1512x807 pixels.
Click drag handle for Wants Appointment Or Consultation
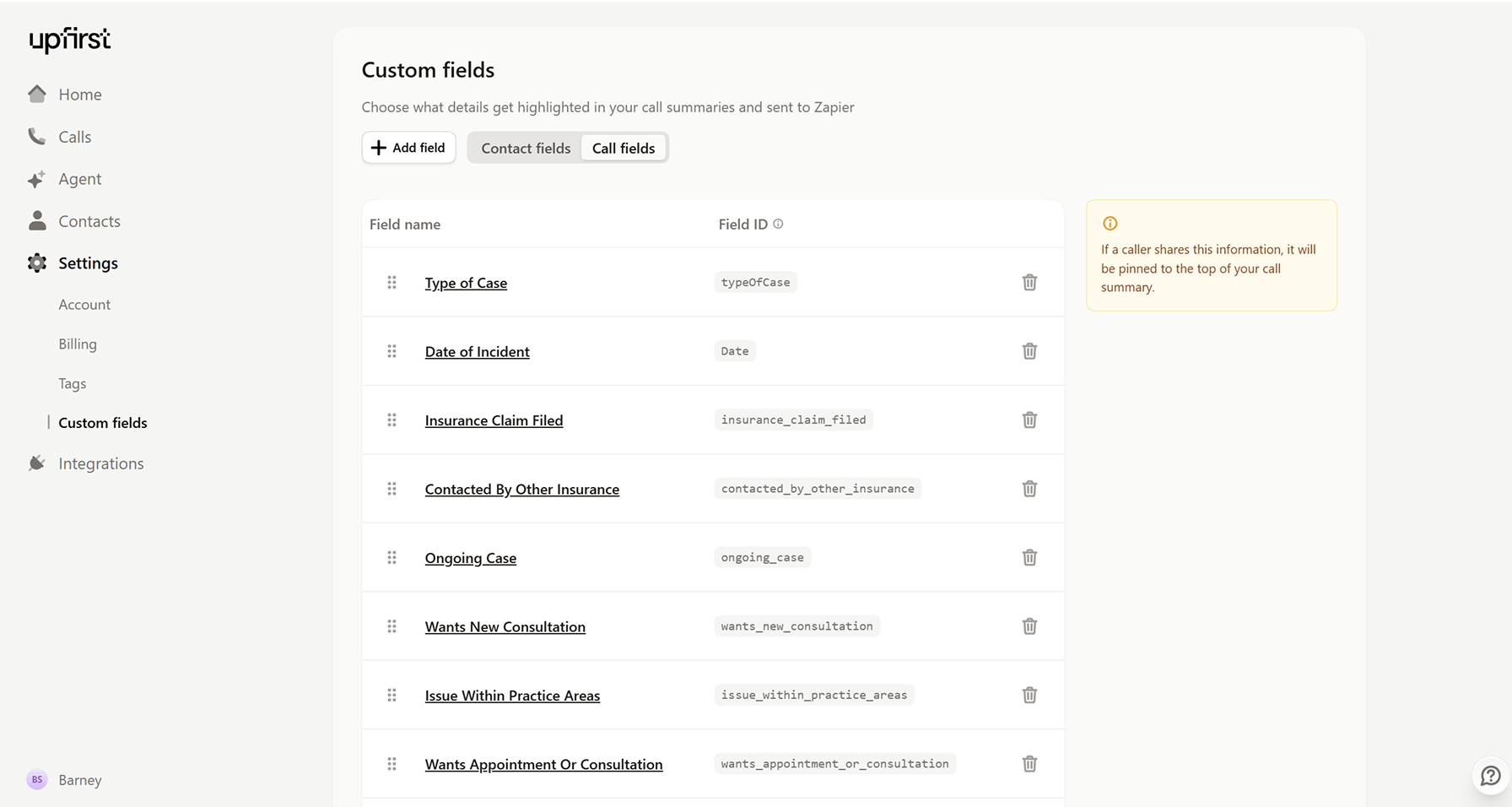(391, 764)
